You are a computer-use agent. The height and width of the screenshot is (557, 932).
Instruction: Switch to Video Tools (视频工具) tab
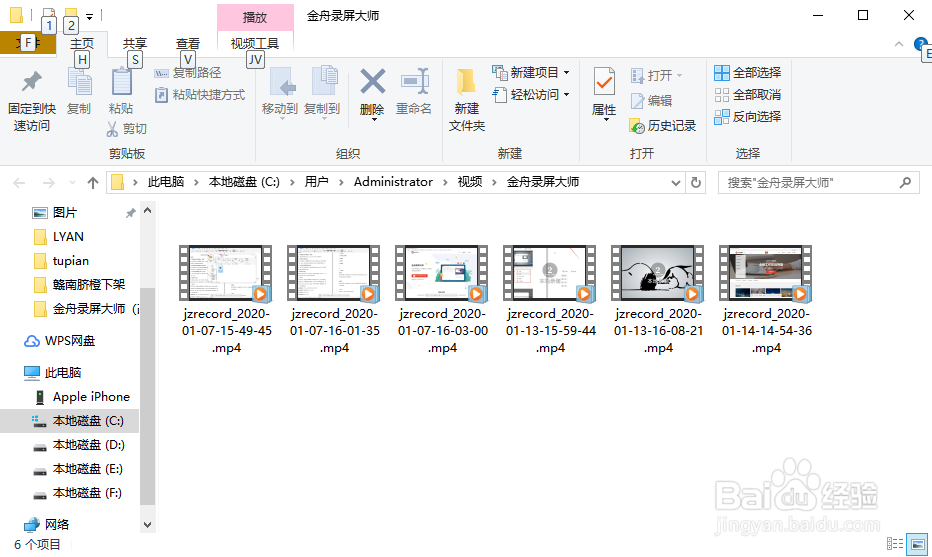255,43
